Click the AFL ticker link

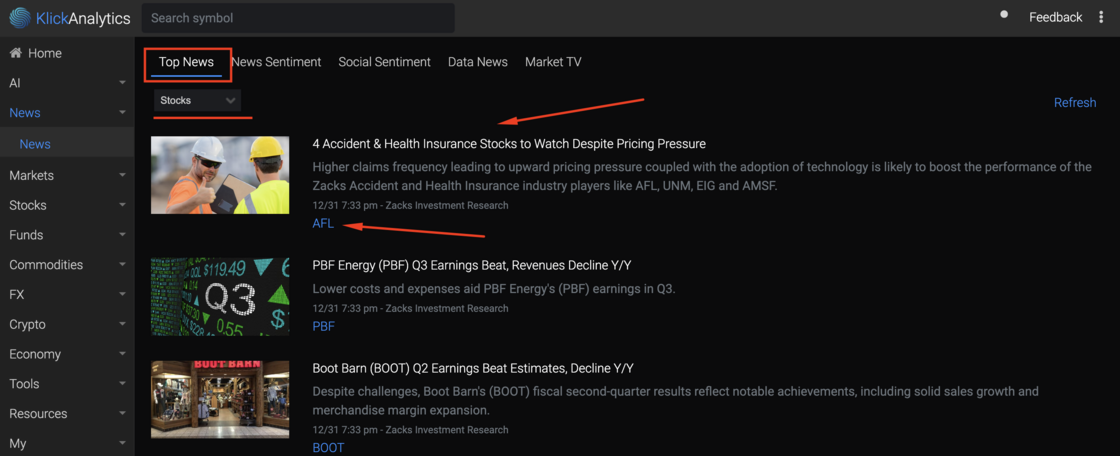(x=323, y=224)
